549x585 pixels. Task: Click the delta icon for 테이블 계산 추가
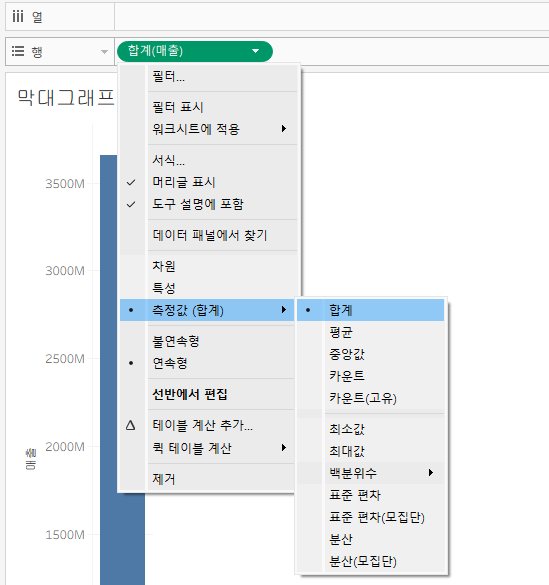click(131, 425)
